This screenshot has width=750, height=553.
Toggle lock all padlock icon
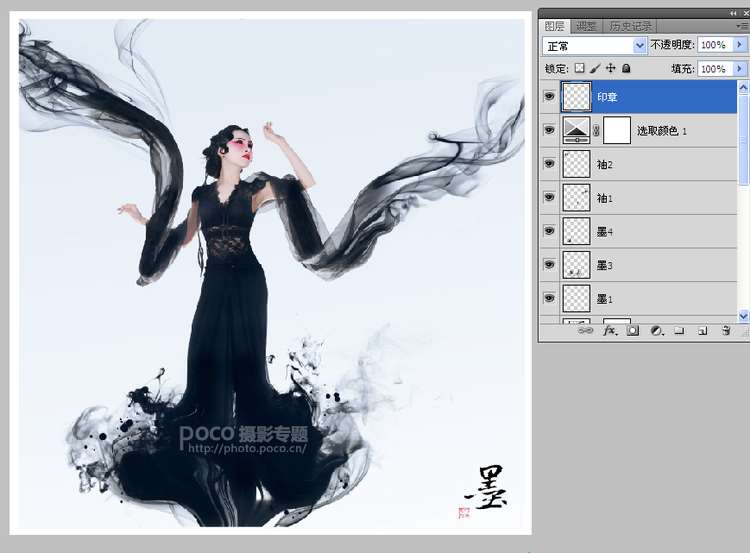(x=626, y=69)
